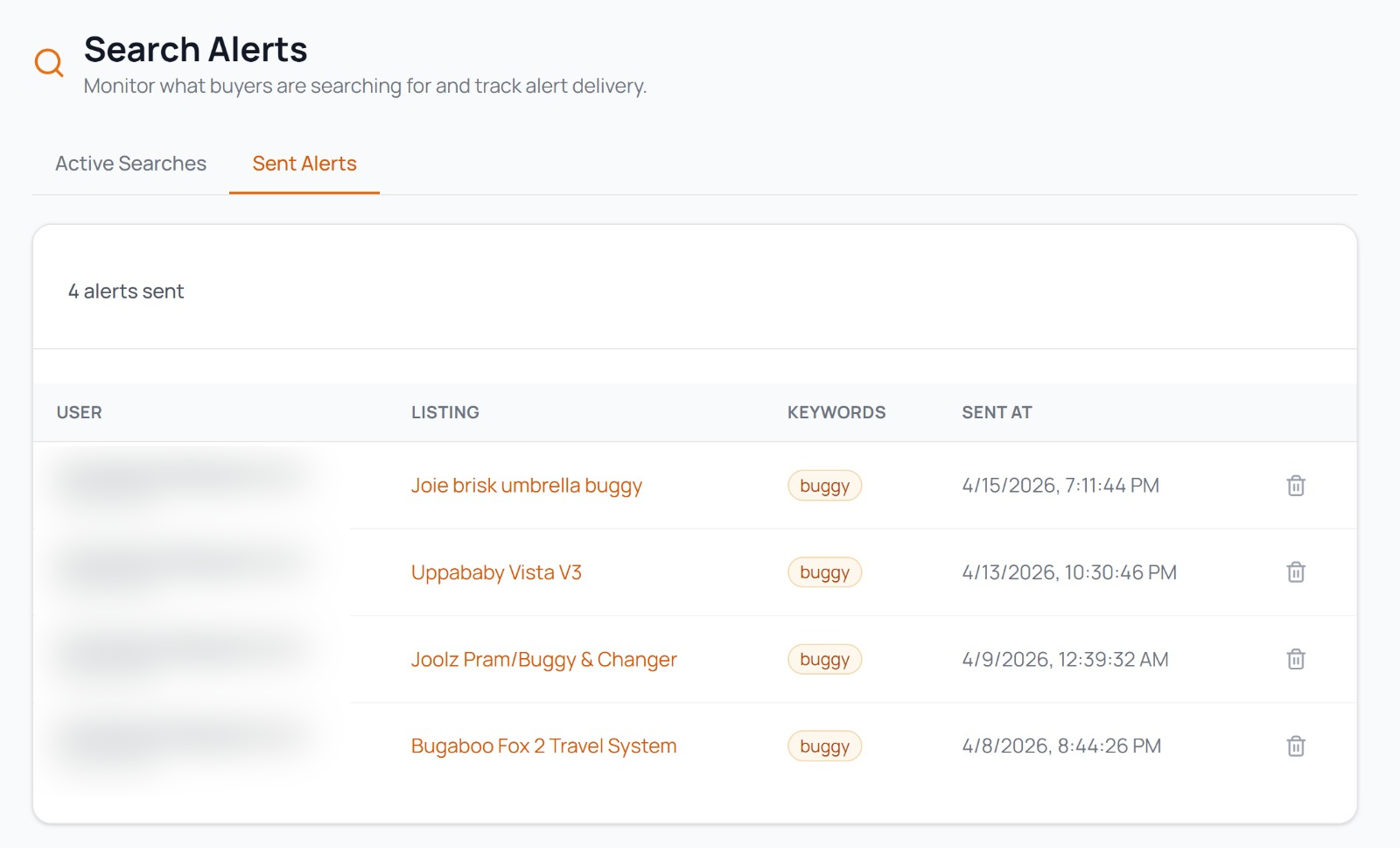Open the Joie brisk umbrella buggy listing
The image size is (1400, 848).
[527, 486]
